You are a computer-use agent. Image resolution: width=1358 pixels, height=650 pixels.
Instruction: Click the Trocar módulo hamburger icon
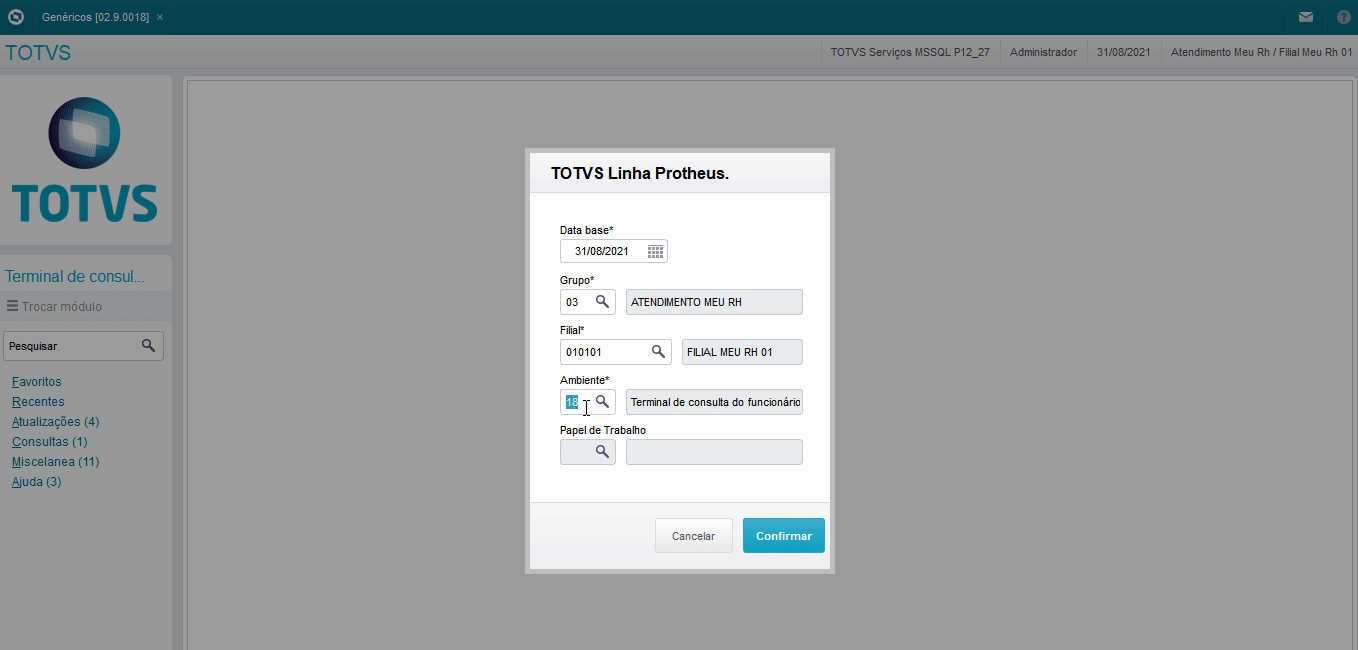(12, 306)
